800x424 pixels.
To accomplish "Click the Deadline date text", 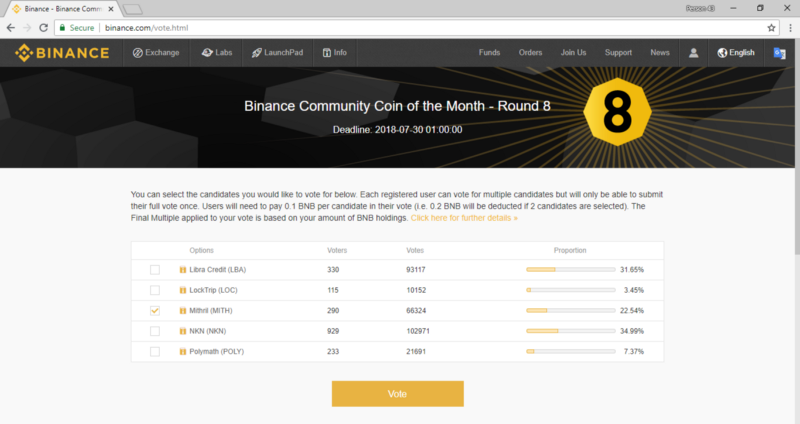I will tap(397, 130).
